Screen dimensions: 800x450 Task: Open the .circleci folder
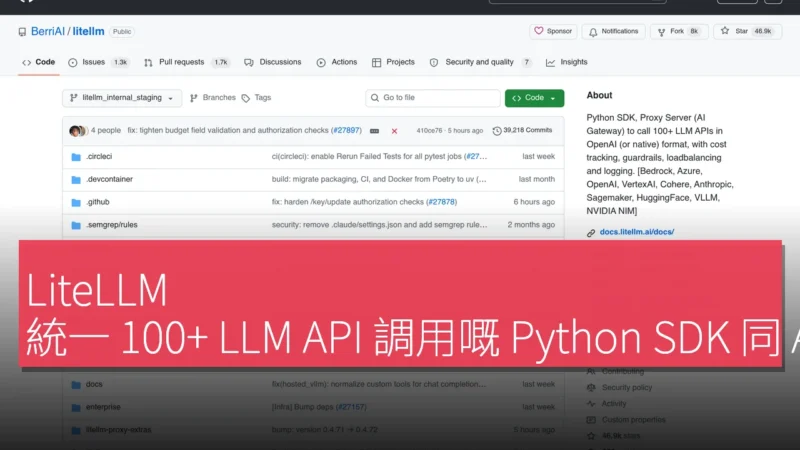[x=99, y=157]
